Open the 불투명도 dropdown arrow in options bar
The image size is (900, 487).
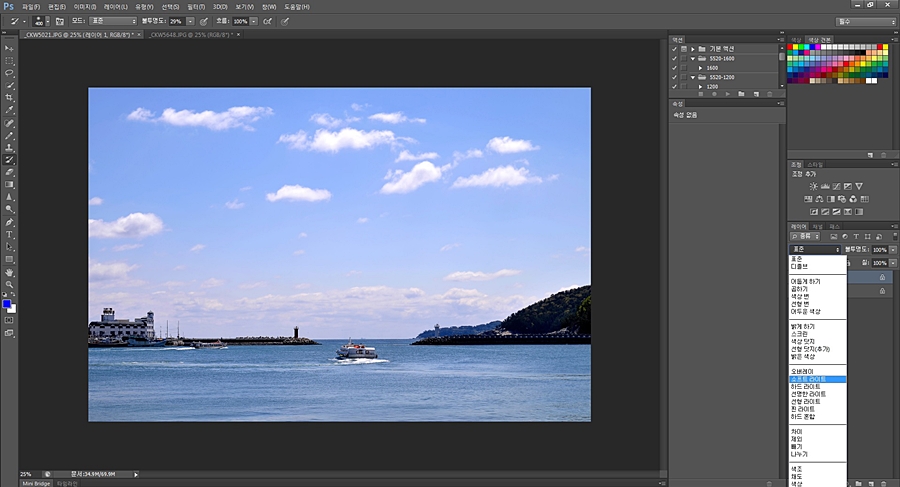(191, 20)
